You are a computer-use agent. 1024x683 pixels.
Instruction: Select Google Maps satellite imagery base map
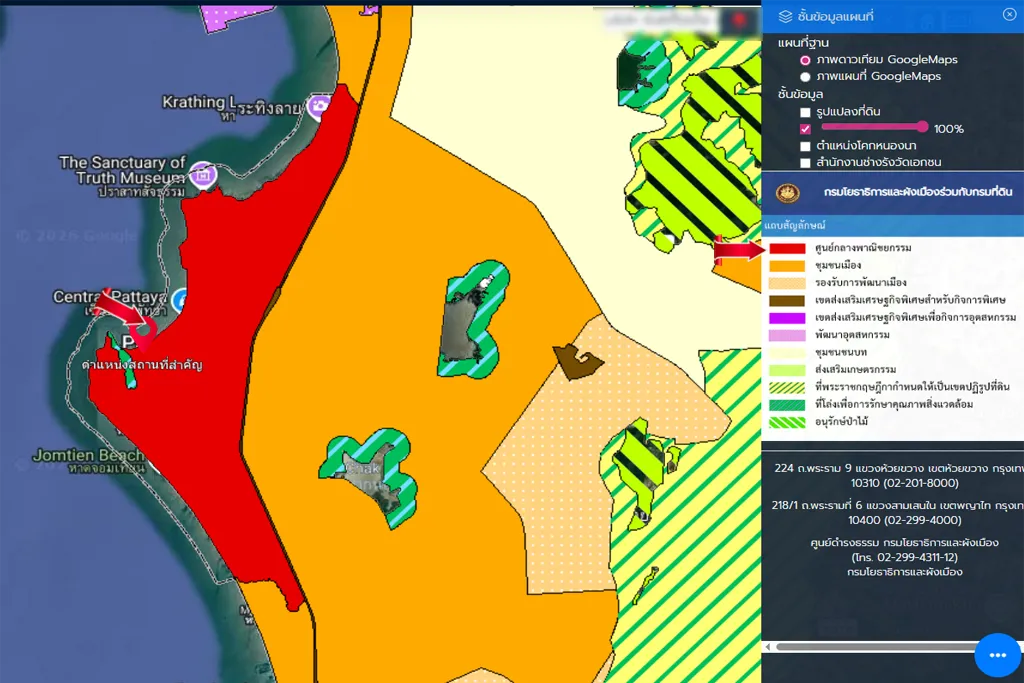click(805, 60)
